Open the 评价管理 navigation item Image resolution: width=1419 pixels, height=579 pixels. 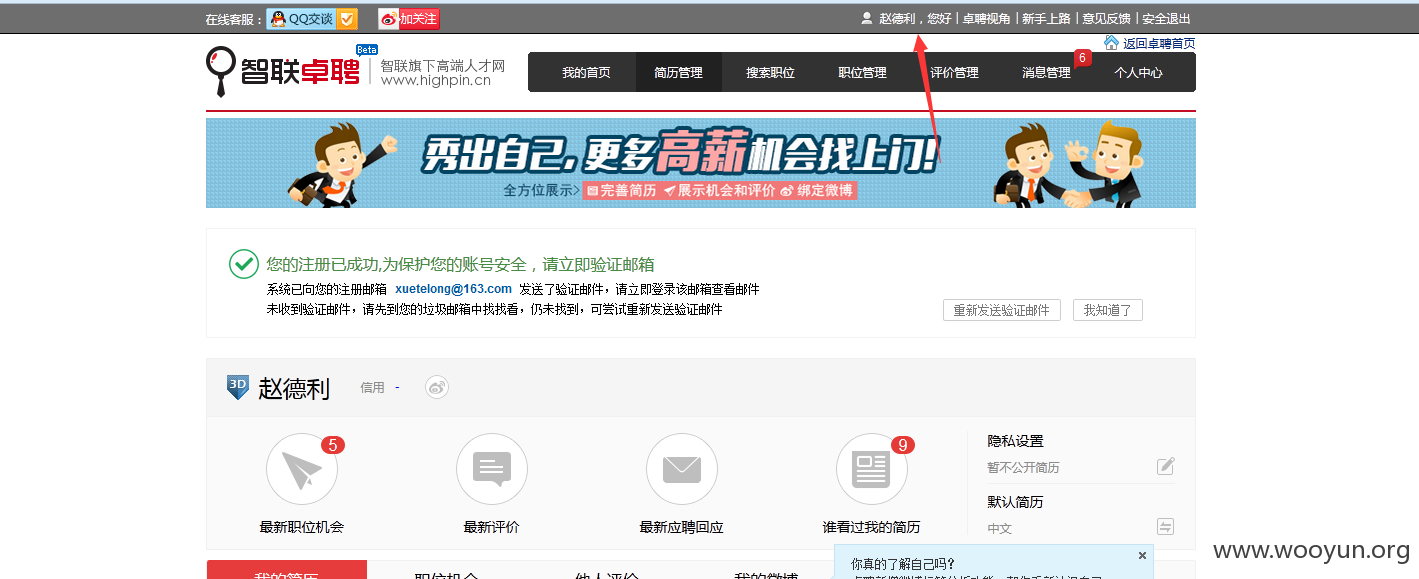tap(954, 73)
